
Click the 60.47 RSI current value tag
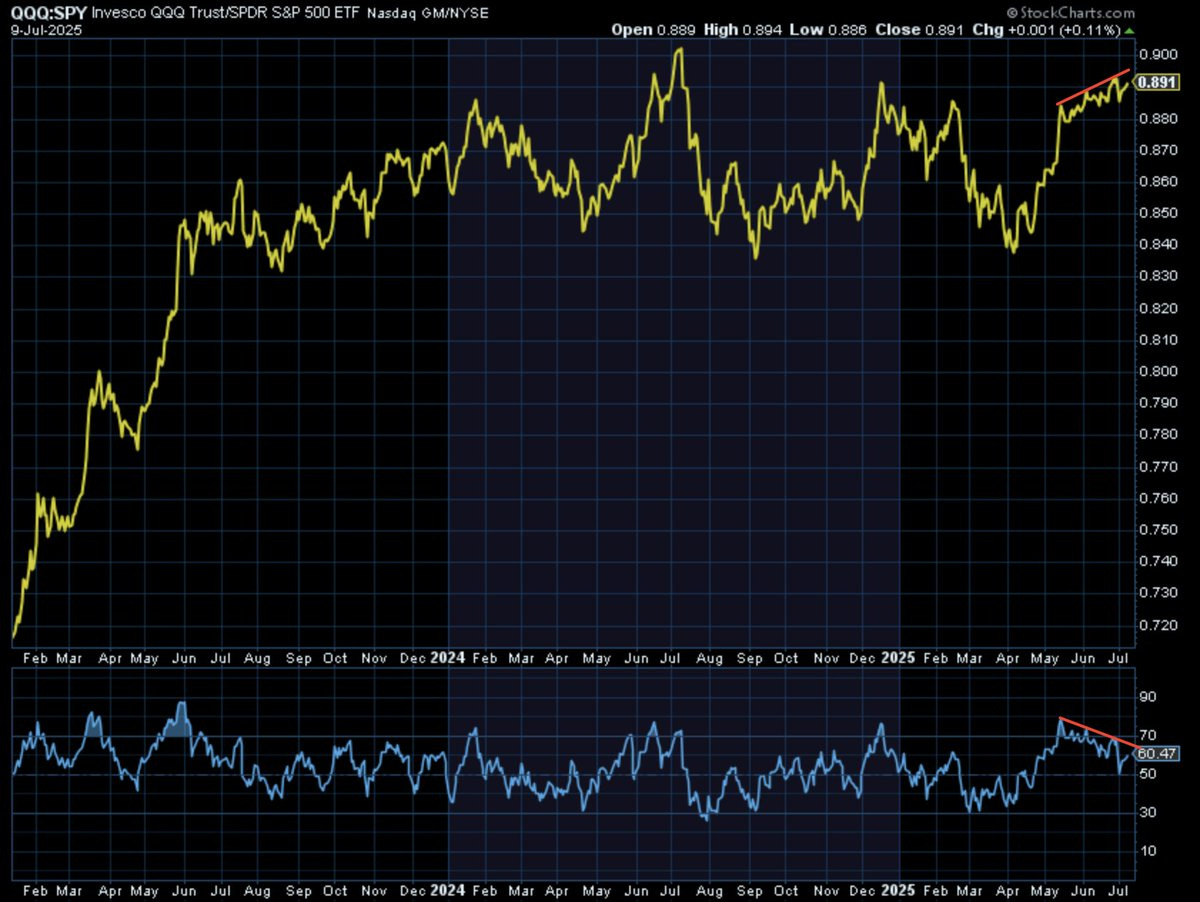1156,754
